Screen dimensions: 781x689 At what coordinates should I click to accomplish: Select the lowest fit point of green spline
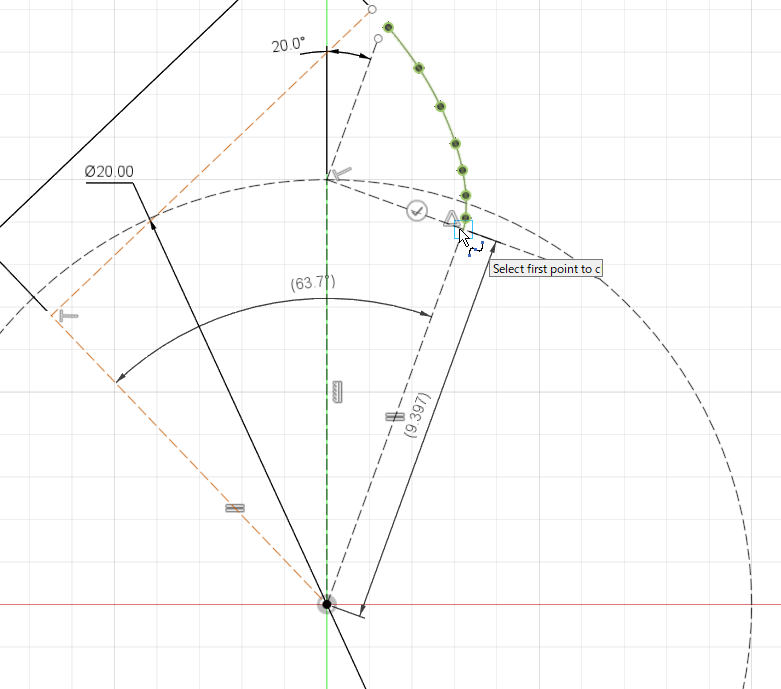click(465, 217)
